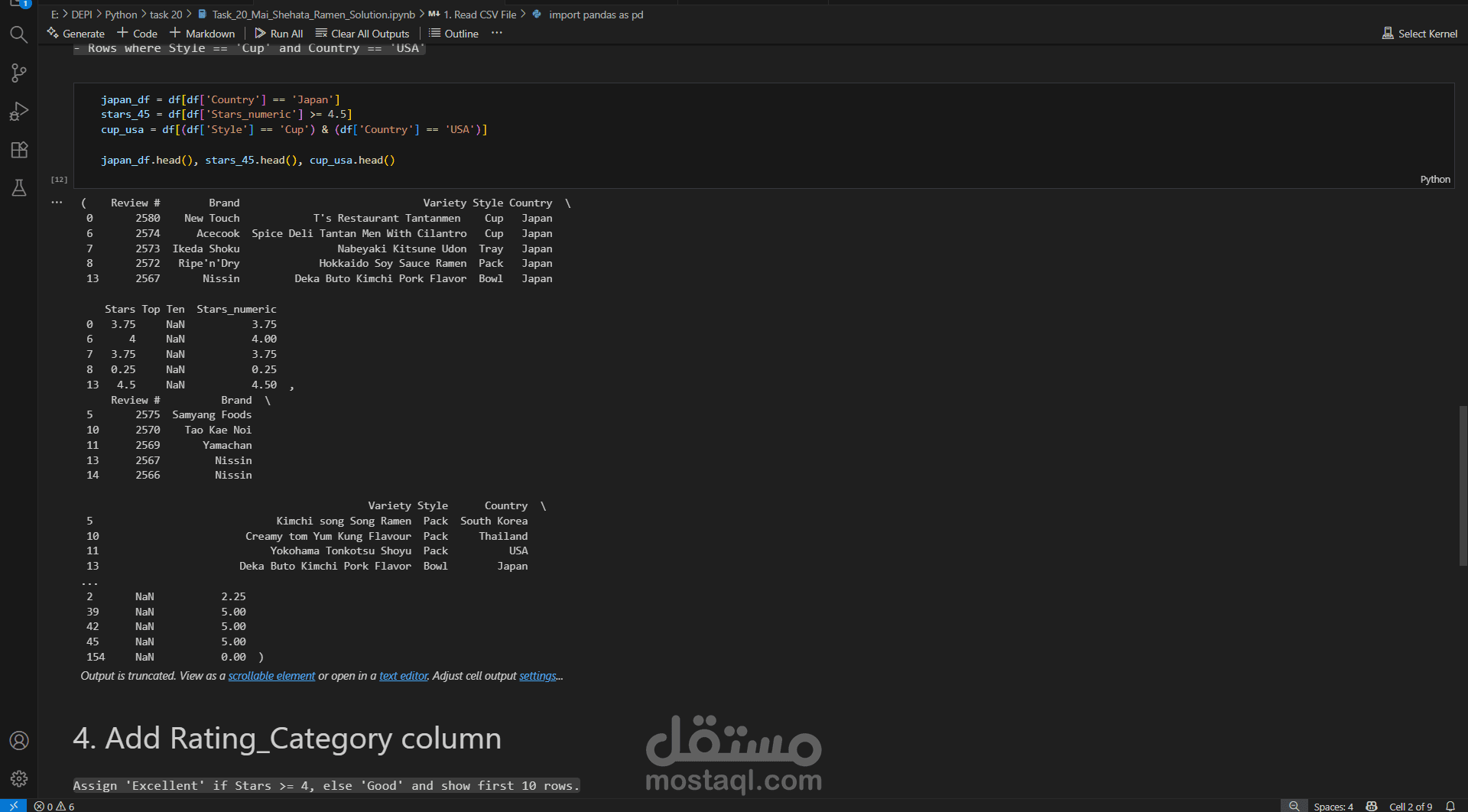This screenshot has height=812, width=1468.
Task: Click the 'Assign Excellent if Stars' markdown text
Action: 326,785
